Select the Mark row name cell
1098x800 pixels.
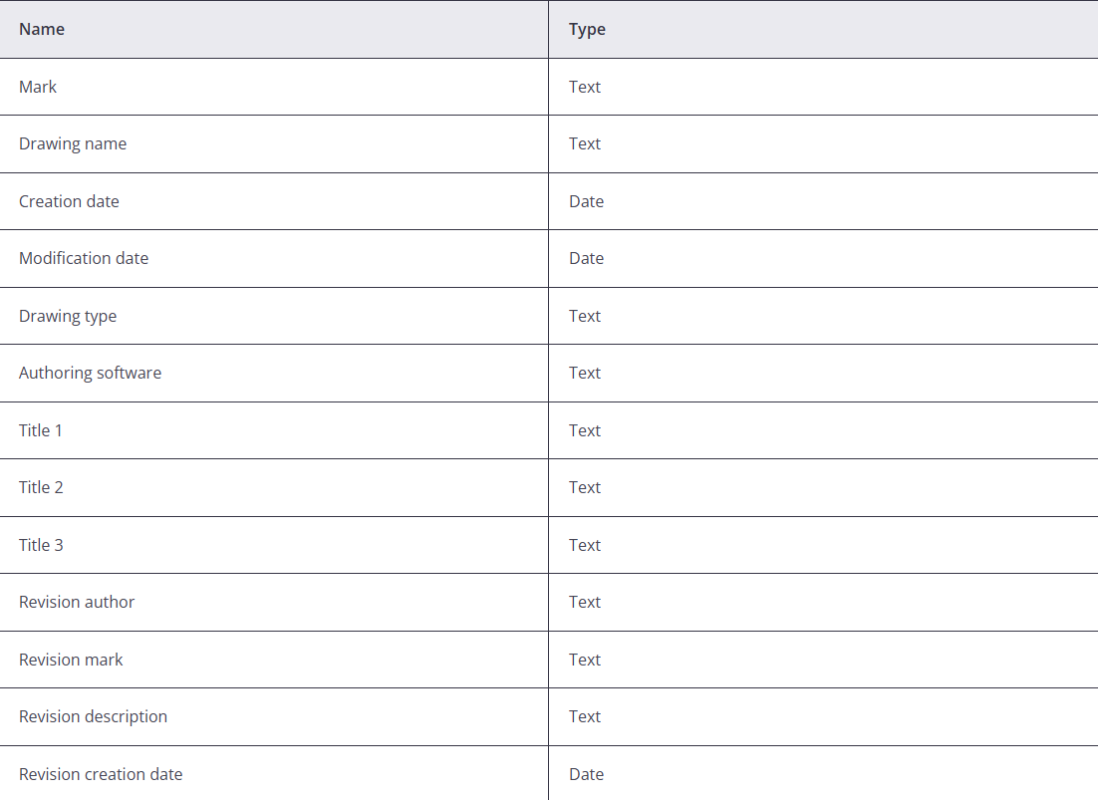coord(38,87)
